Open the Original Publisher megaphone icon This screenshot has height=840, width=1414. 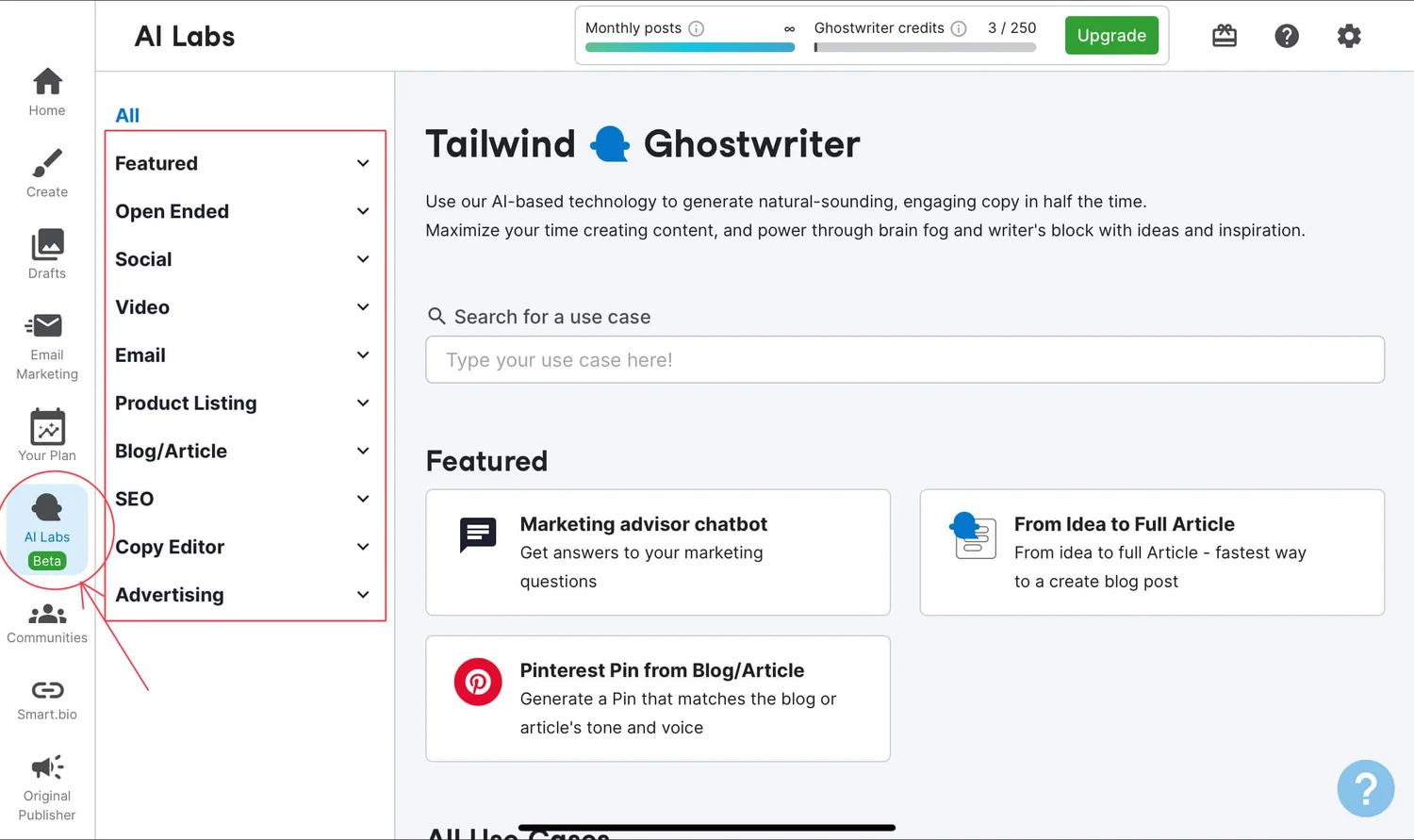click(x=46, y=767)
